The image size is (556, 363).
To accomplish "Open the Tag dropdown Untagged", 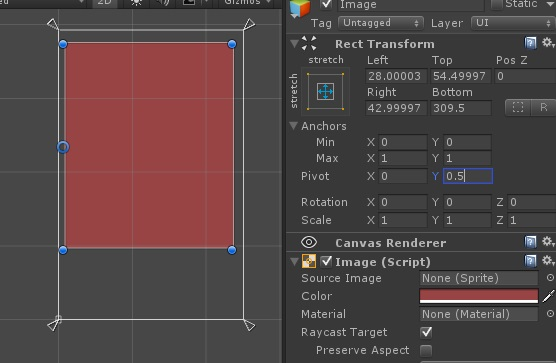I will 381,23.
